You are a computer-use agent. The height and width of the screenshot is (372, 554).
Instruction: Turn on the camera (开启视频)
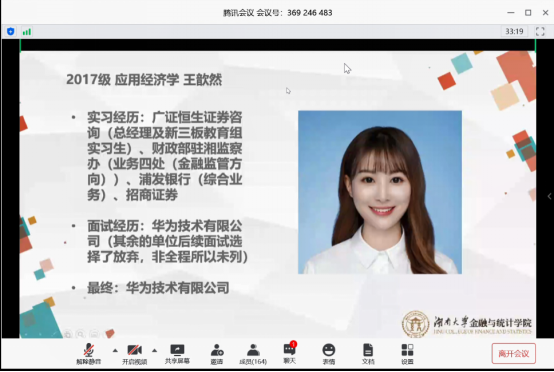point(134,354)
